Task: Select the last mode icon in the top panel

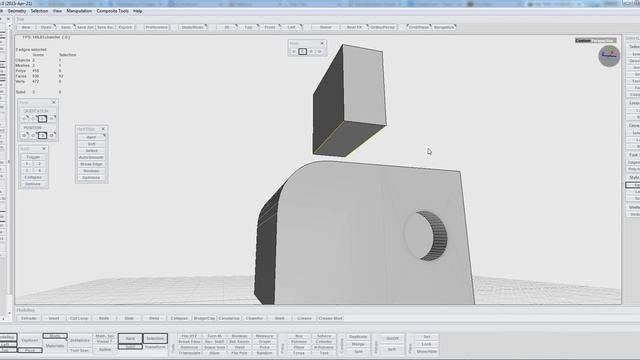Action: 320,51
